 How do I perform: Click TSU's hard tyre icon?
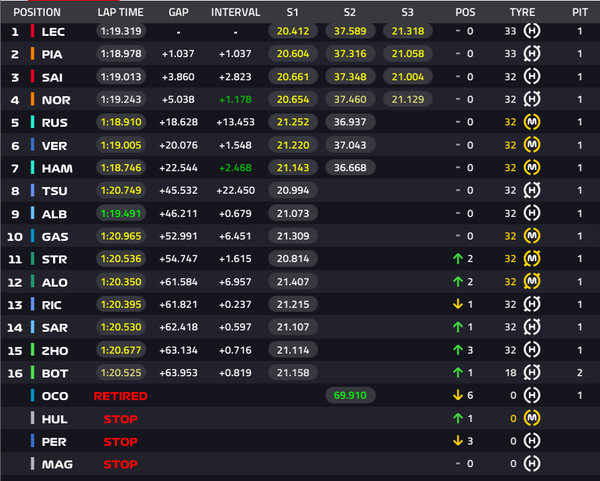tap(532, 190)
